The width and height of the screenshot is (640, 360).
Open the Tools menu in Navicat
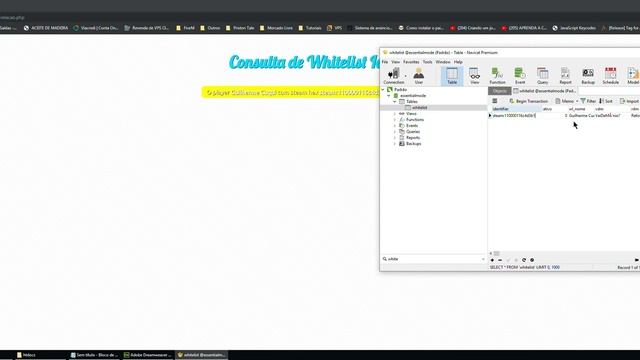click(x=427, y=62)
